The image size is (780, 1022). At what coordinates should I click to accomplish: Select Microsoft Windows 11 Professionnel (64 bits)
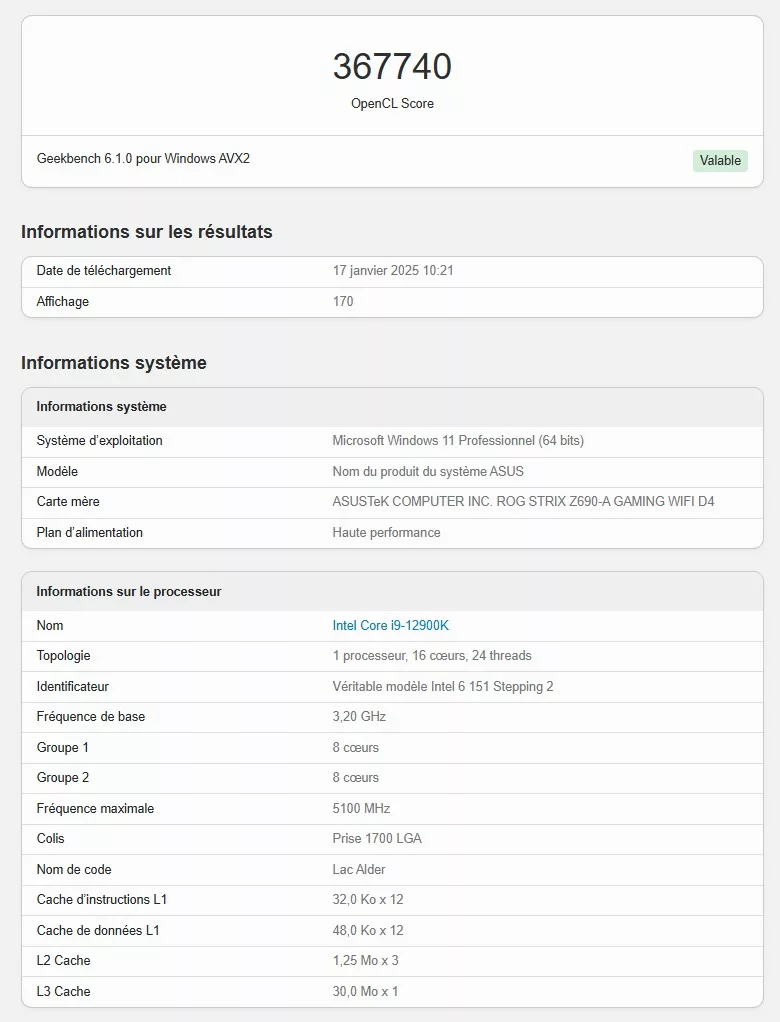(x=458, y=441)
